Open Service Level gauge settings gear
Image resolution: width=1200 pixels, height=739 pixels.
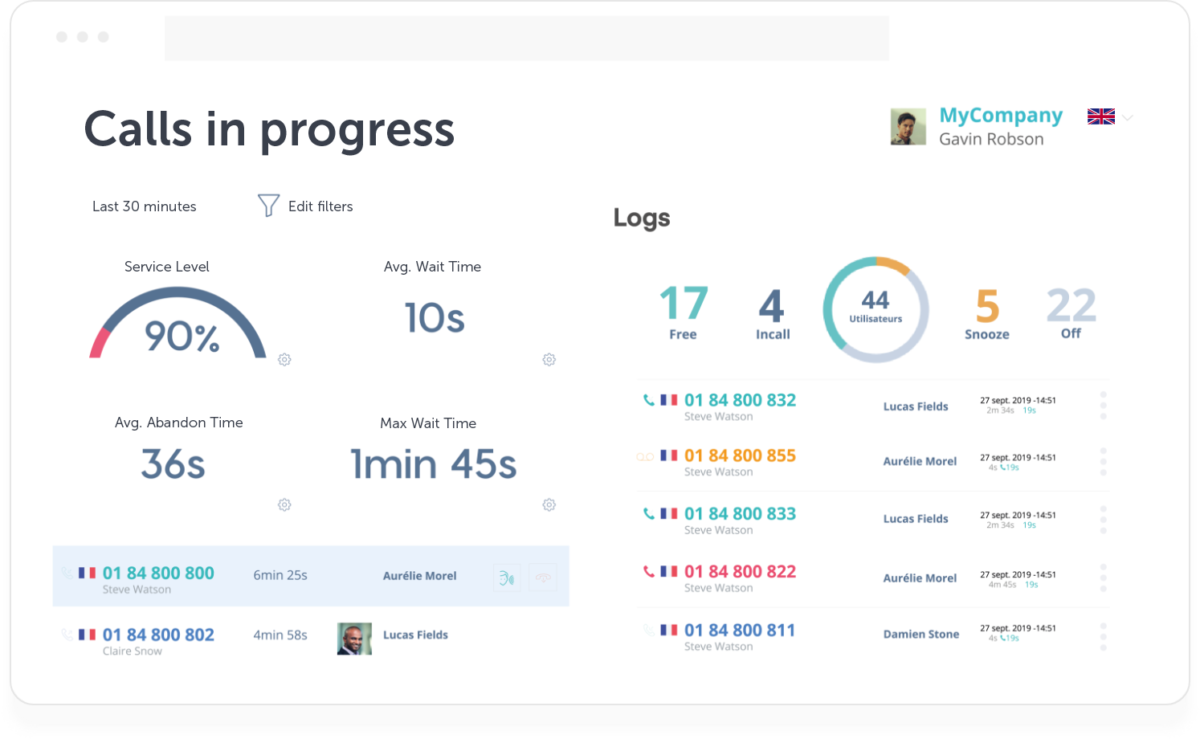click(x=284, y=360)
